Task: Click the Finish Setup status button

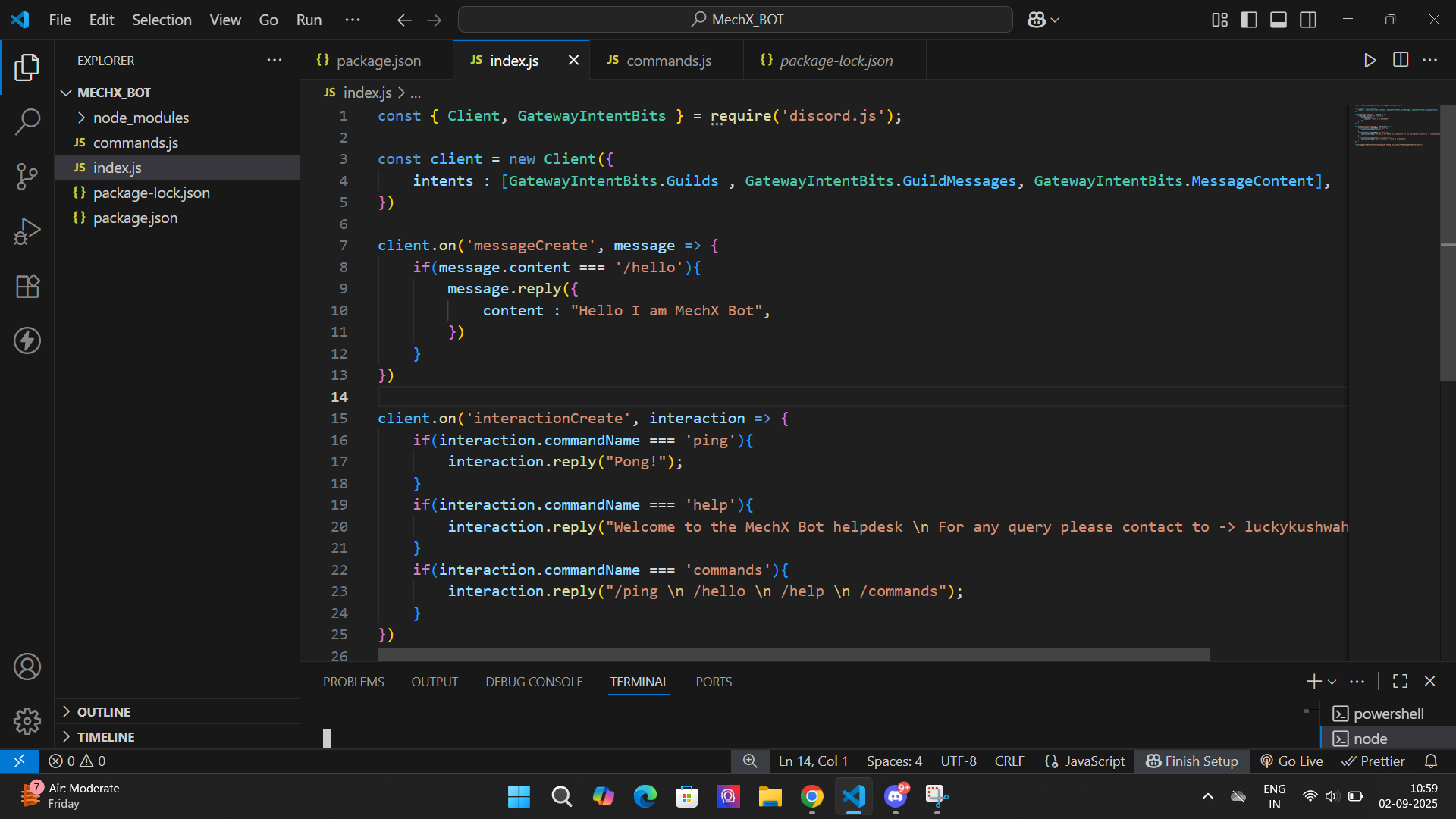Action: [1191, 761]
